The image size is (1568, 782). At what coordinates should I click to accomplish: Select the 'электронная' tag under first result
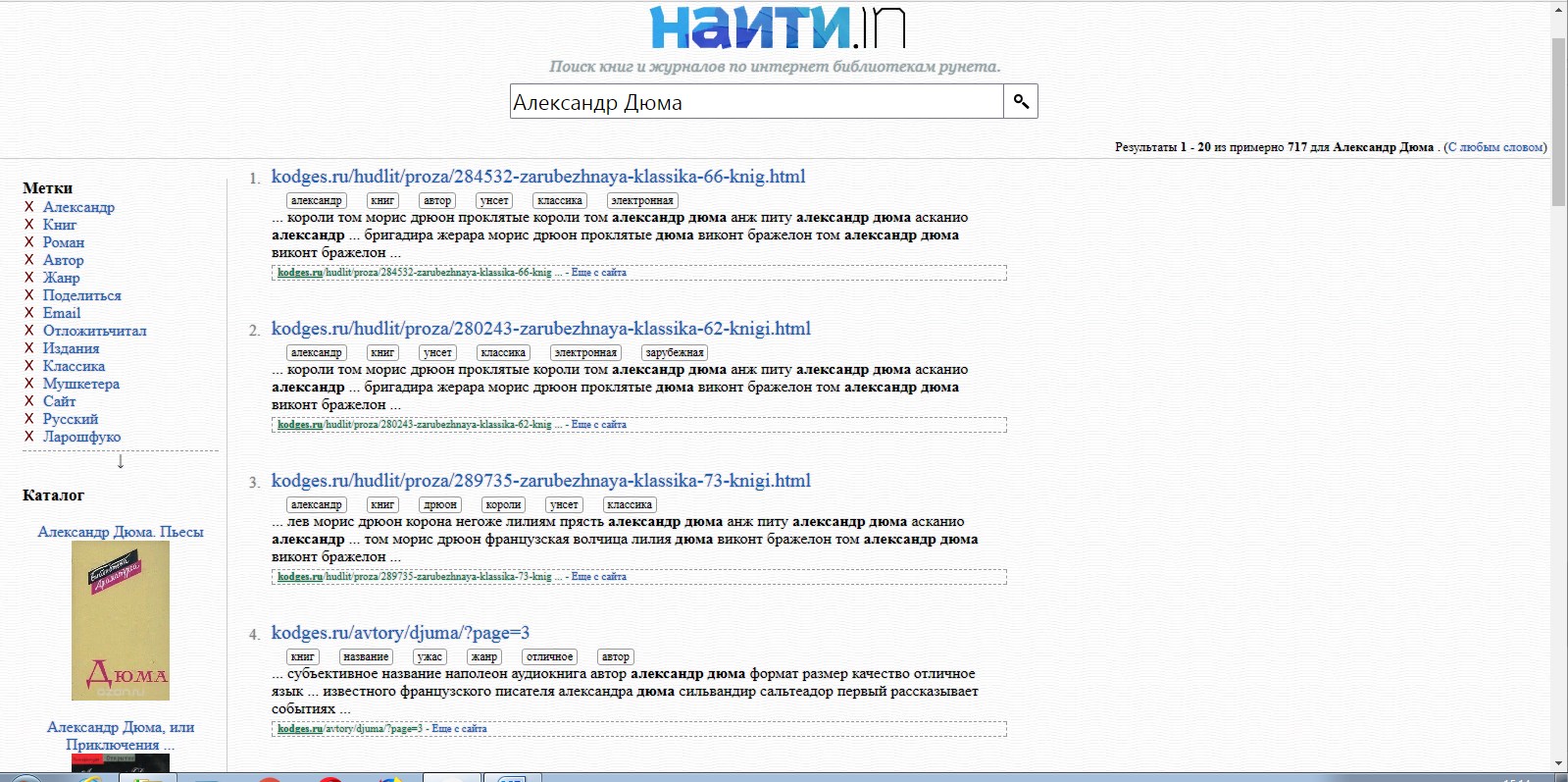point(641,201)
